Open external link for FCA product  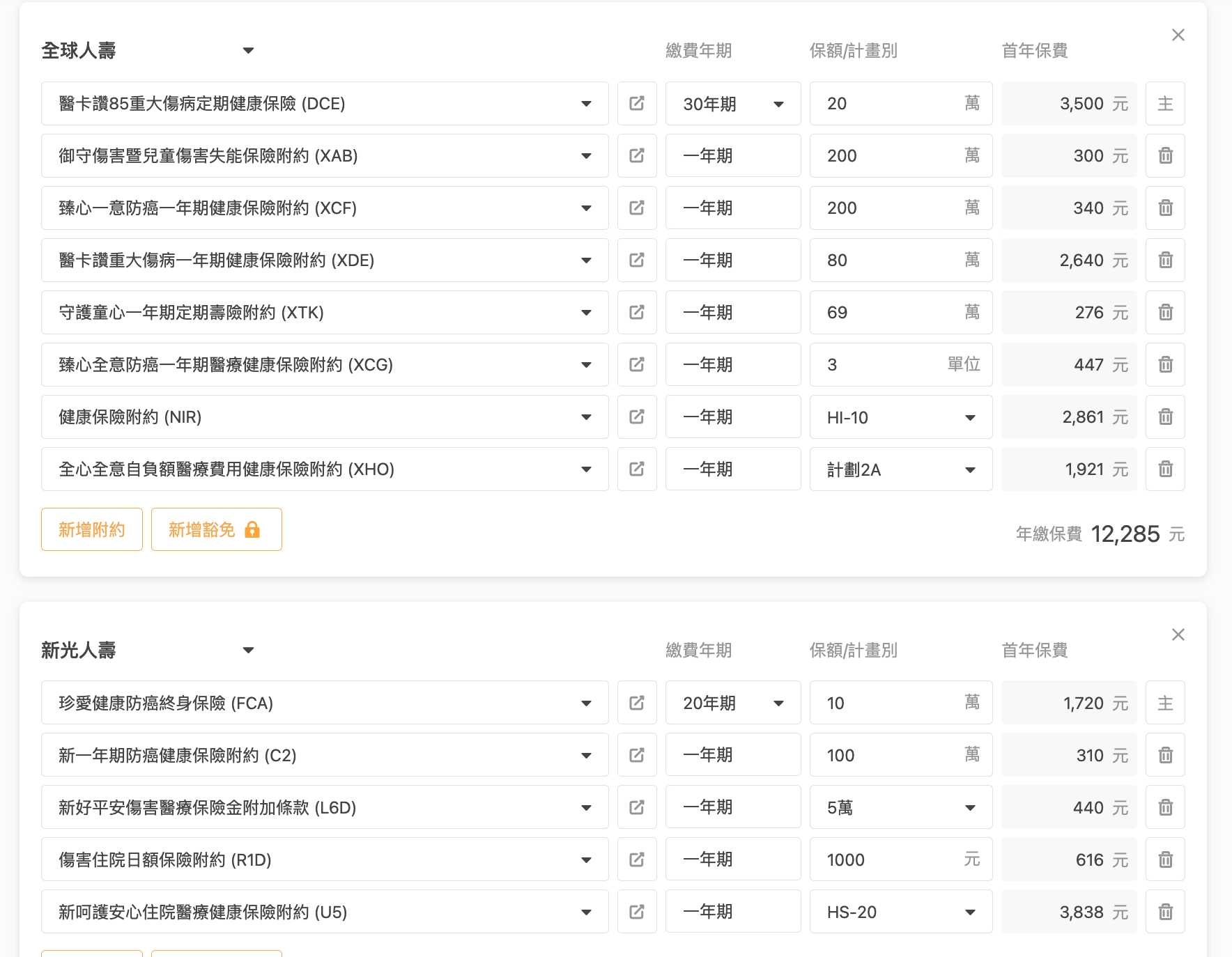click(637, 703)
